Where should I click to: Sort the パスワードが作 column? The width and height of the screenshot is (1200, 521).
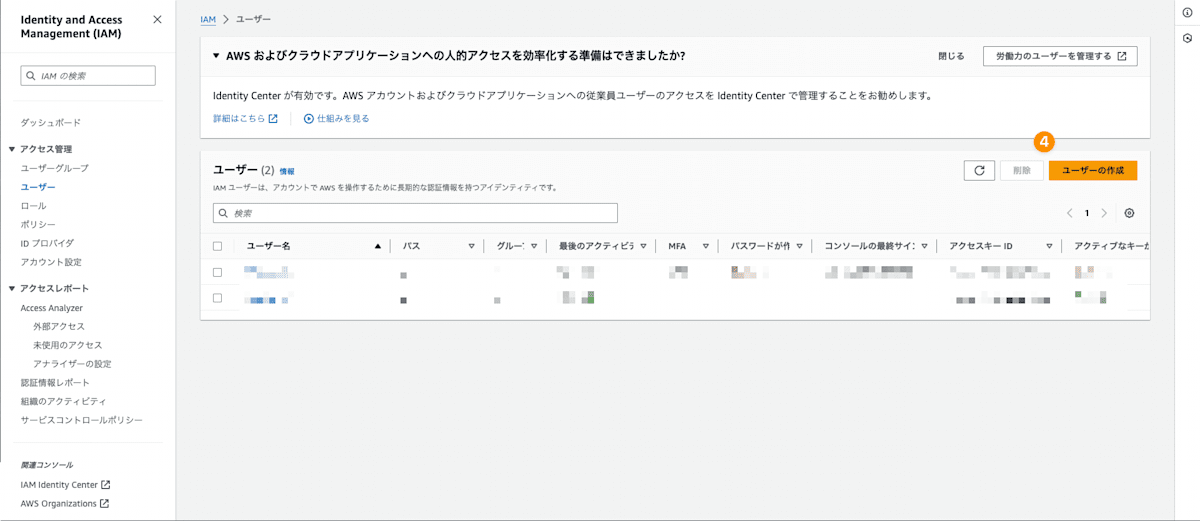[801, 246]
